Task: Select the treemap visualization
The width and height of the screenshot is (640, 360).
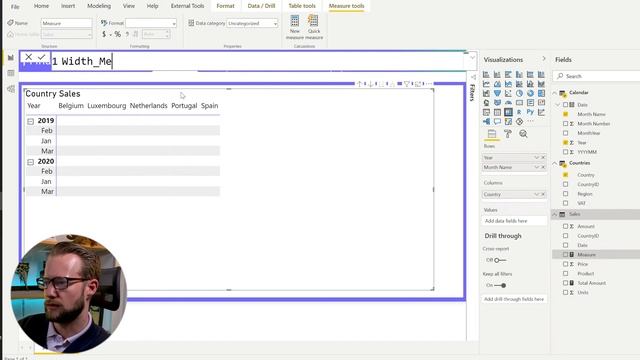Action: (x=541, y=93)
